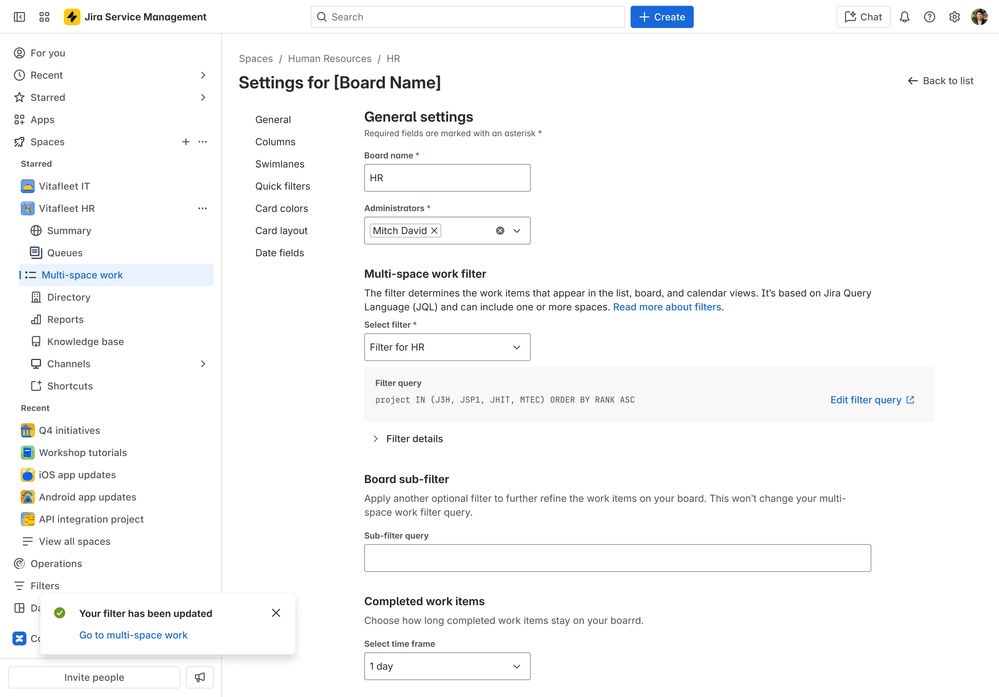The height and width of the screenshot is (697, 999).
Task: Click the Jira Service Management logo
Action: [x=135, y=17]
